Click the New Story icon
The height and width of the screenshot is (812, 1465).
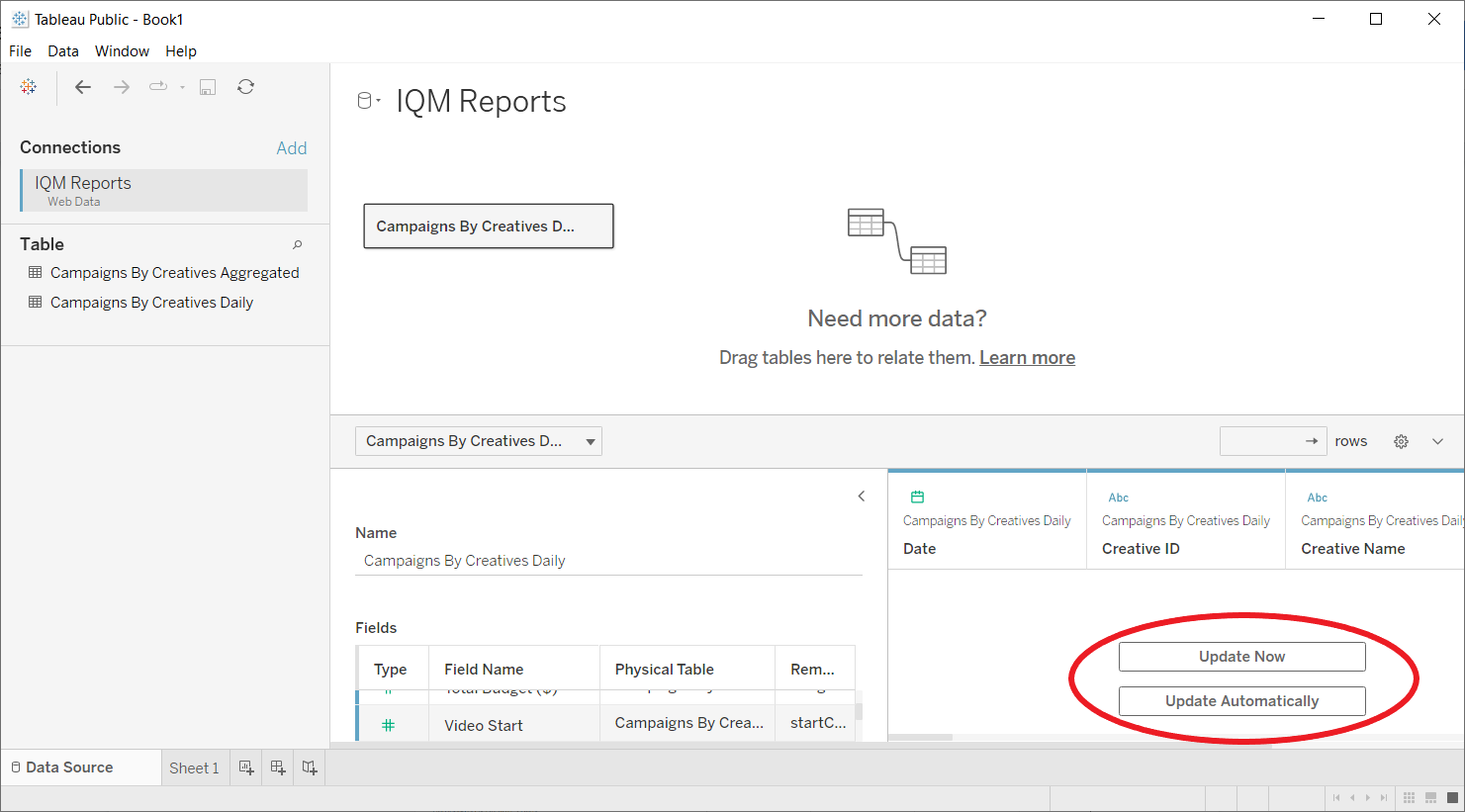click(x=310, y=767)
